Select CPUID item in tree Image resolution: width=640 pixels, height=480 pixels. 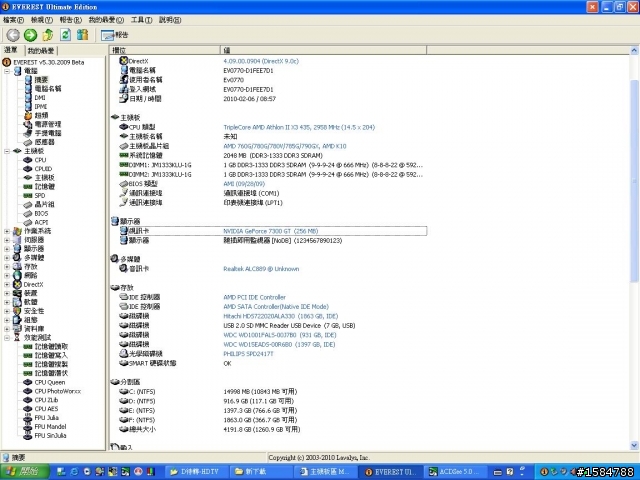43,169
